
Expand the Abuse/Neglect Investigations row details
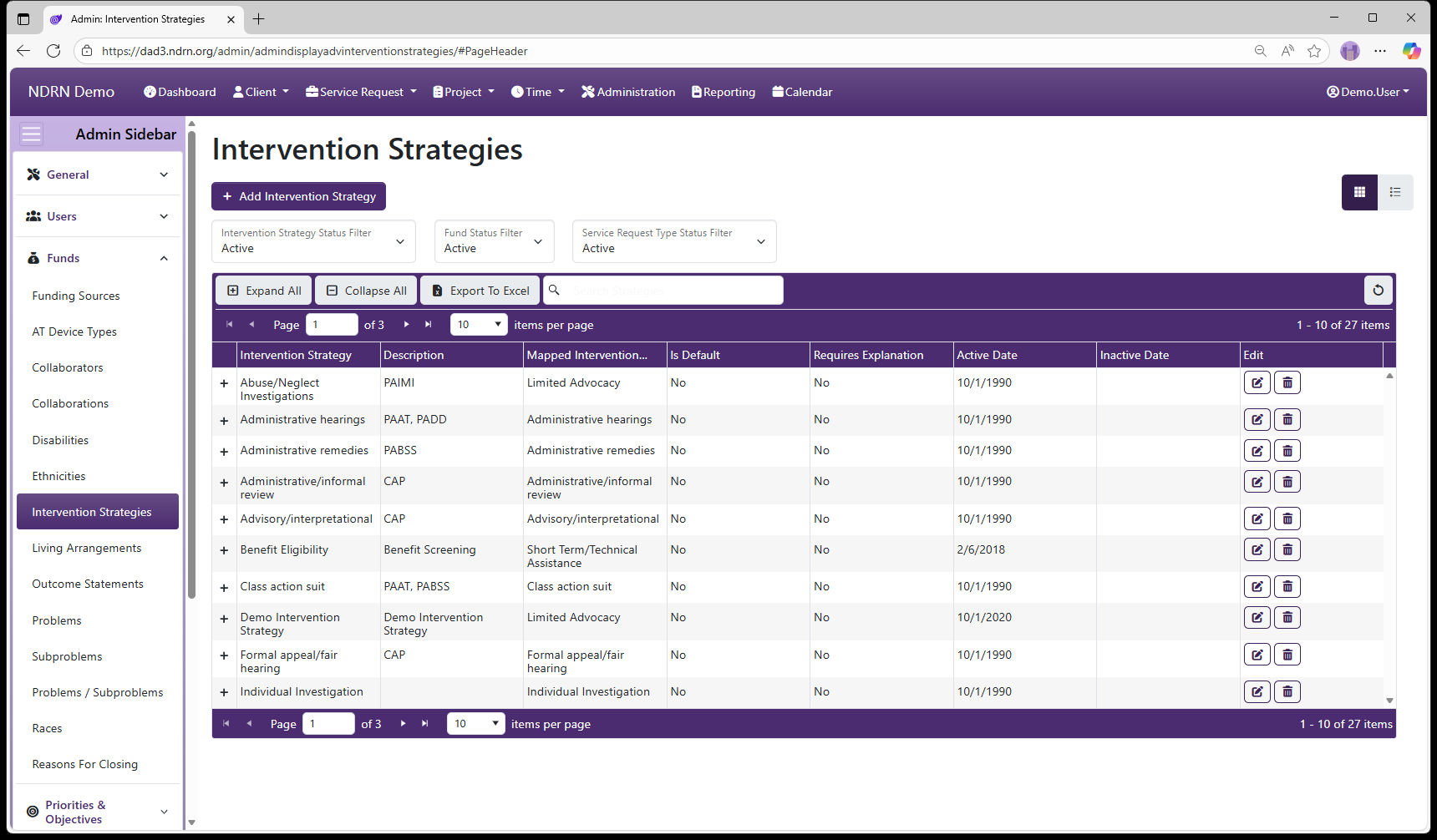(224, 383)
